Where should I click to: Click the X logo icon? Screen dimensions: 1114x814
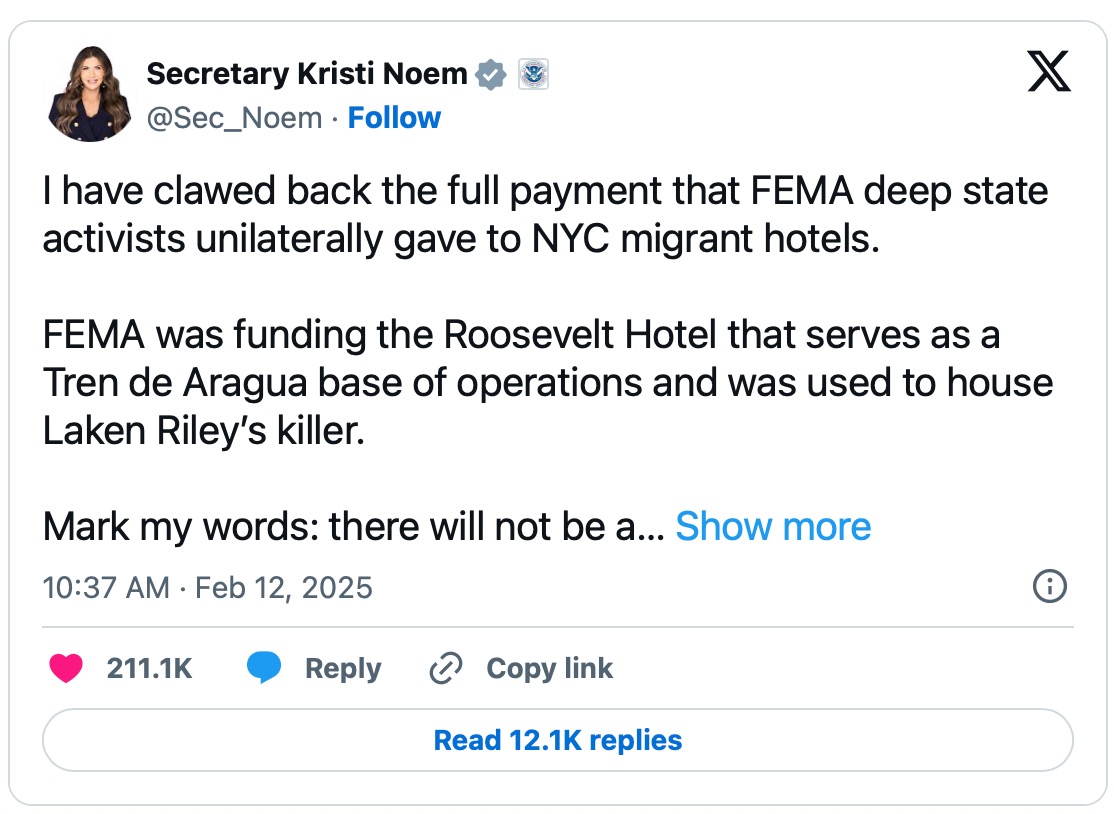tap(1048, 74)
